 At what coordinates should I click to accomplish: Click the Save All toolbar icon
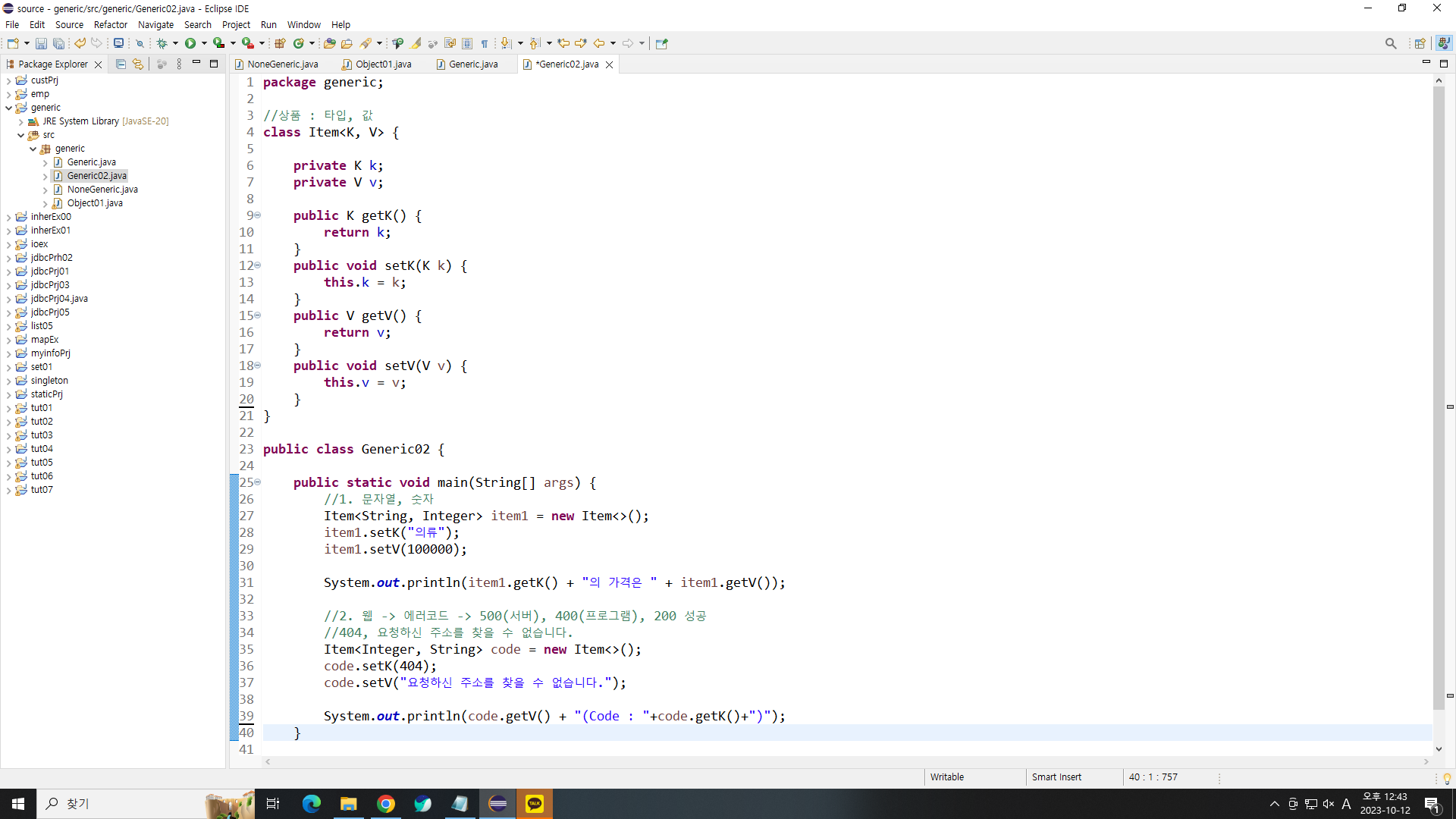[x=58, y=43]
